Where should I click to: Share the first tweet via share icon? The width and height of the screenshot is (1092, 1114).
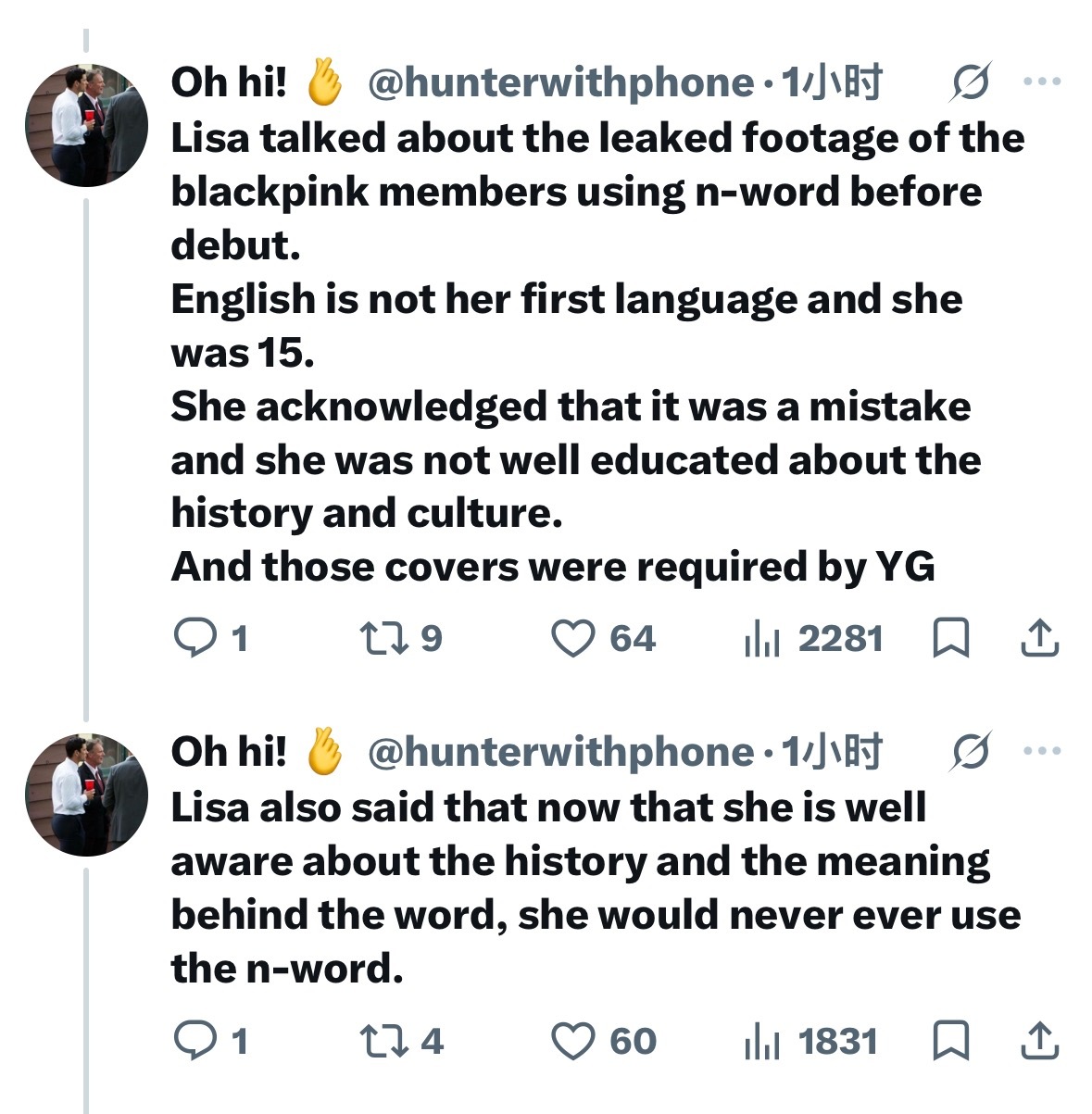(x=1039, y=638)
